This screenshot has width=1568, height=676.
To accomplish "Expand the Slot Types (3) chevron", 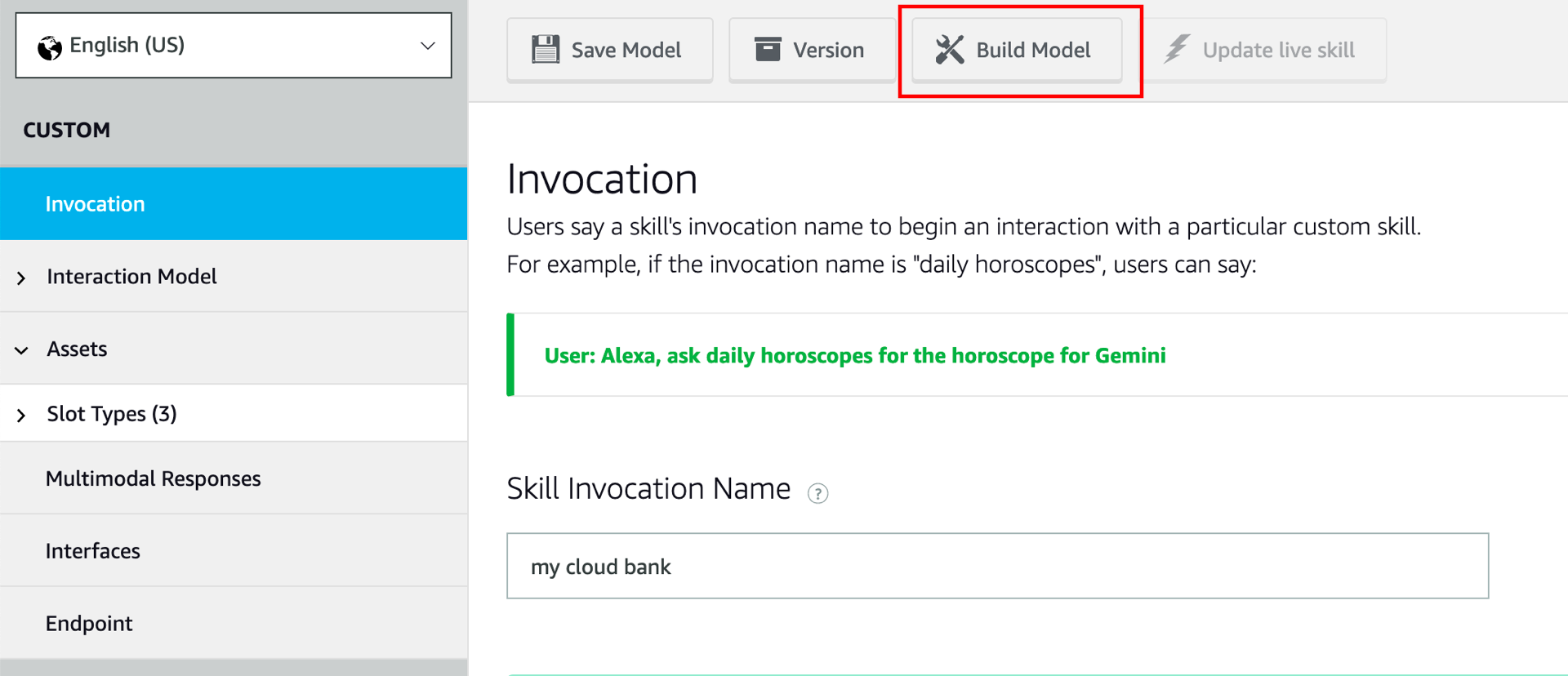I will [21, 416].
